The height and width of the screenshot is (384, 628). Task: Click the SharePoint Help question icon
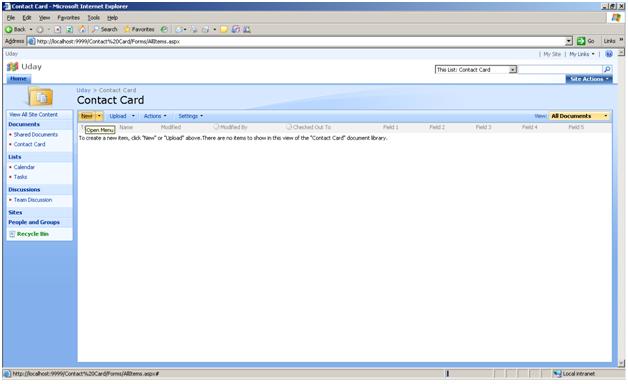click(x=609, y=54)
